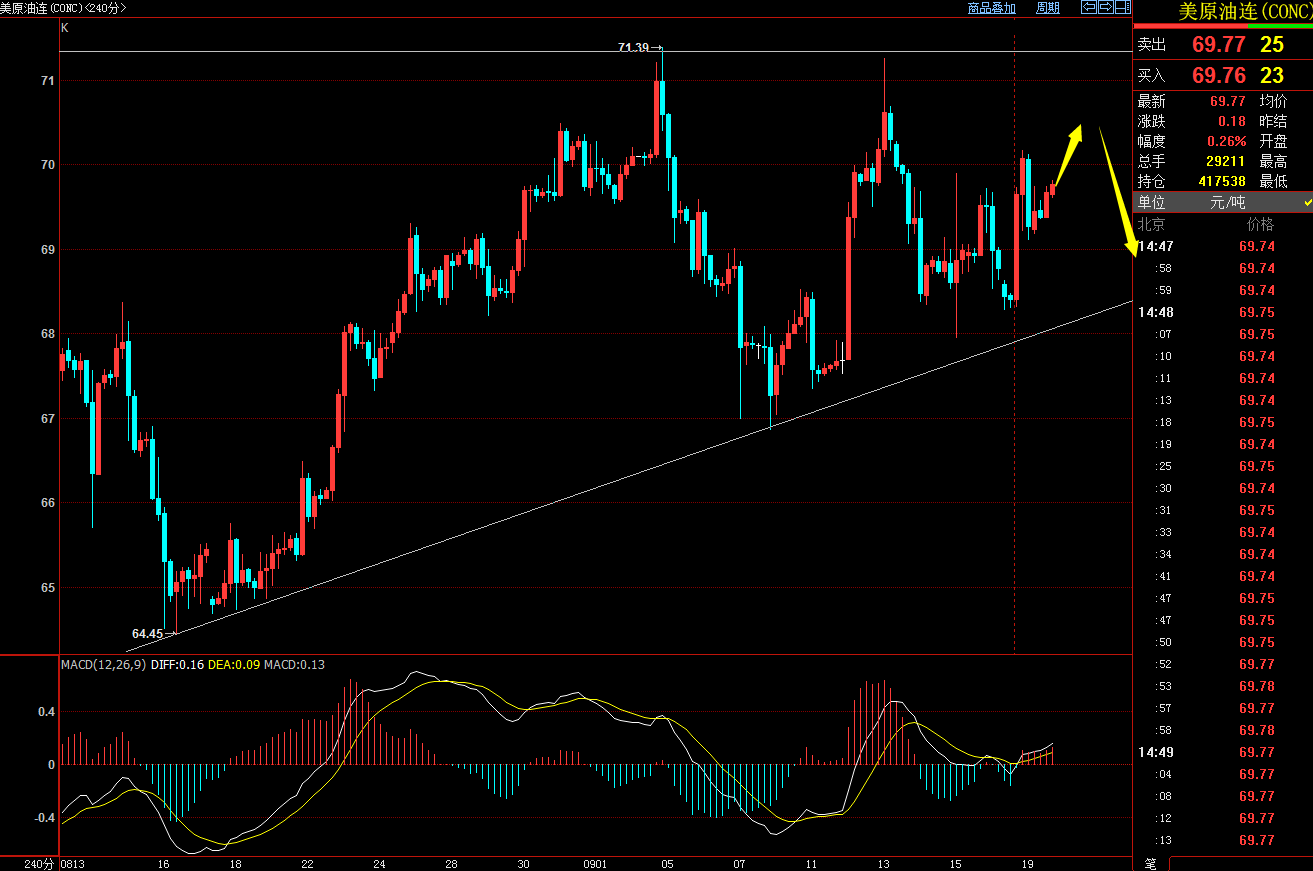Image resolution: width=1313 pixels, height=871 pixels.
Task: Click the MACD(12,26,9) indicator label
Action: [103, 664]
